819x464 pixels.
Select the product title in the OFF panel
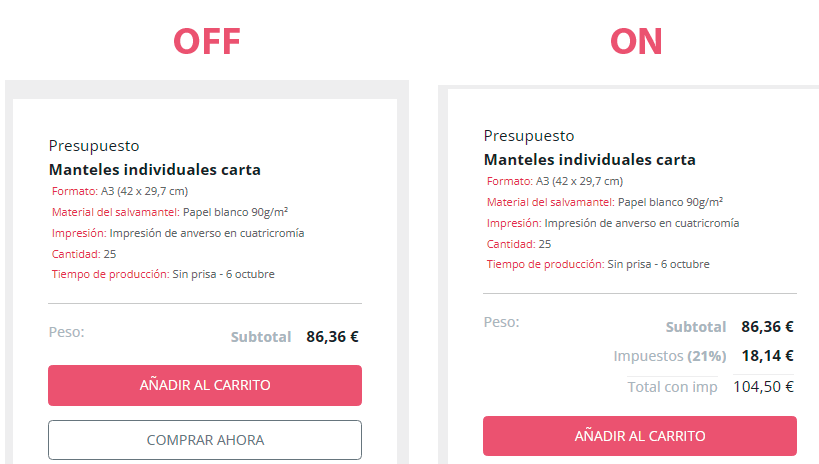point(154,170)
